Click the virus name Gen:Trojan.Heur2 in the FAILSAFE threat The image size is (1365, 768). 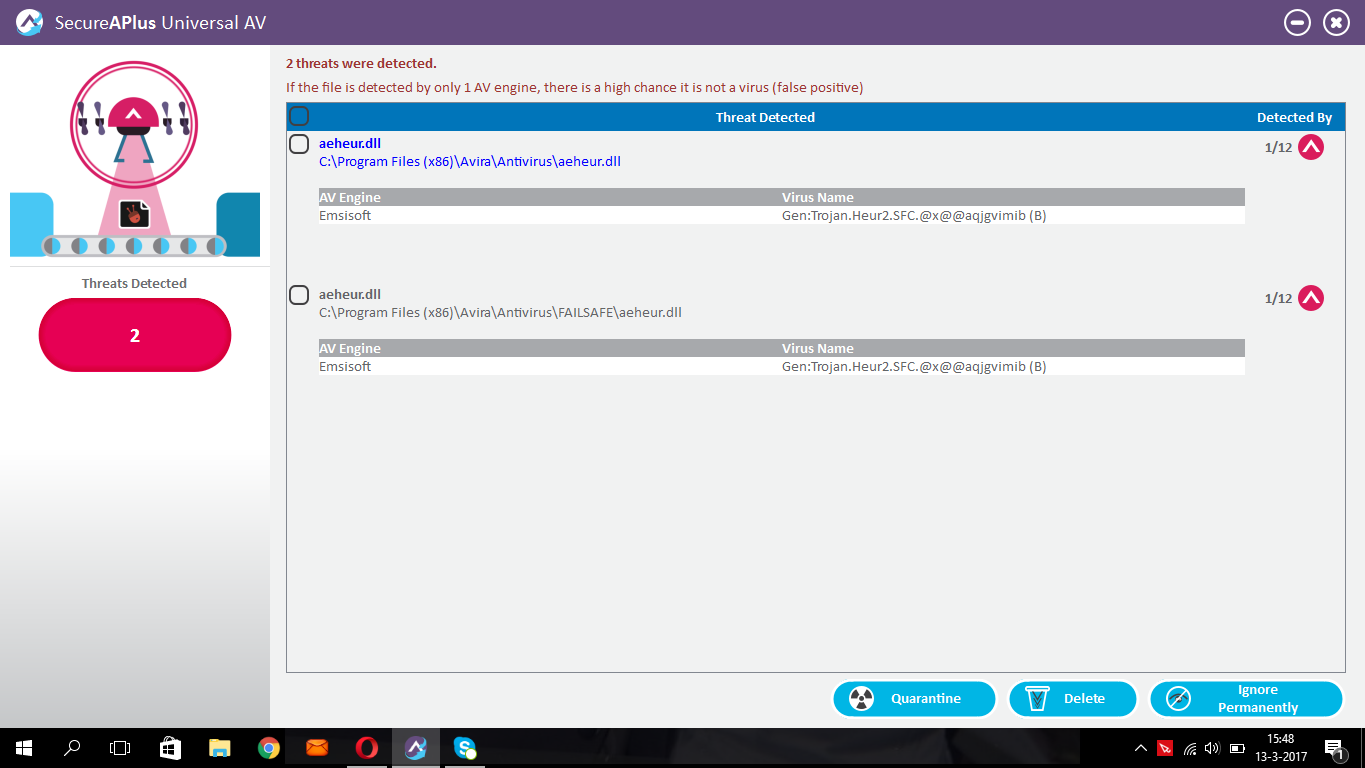pyautogui.click(x=914, y=366)
